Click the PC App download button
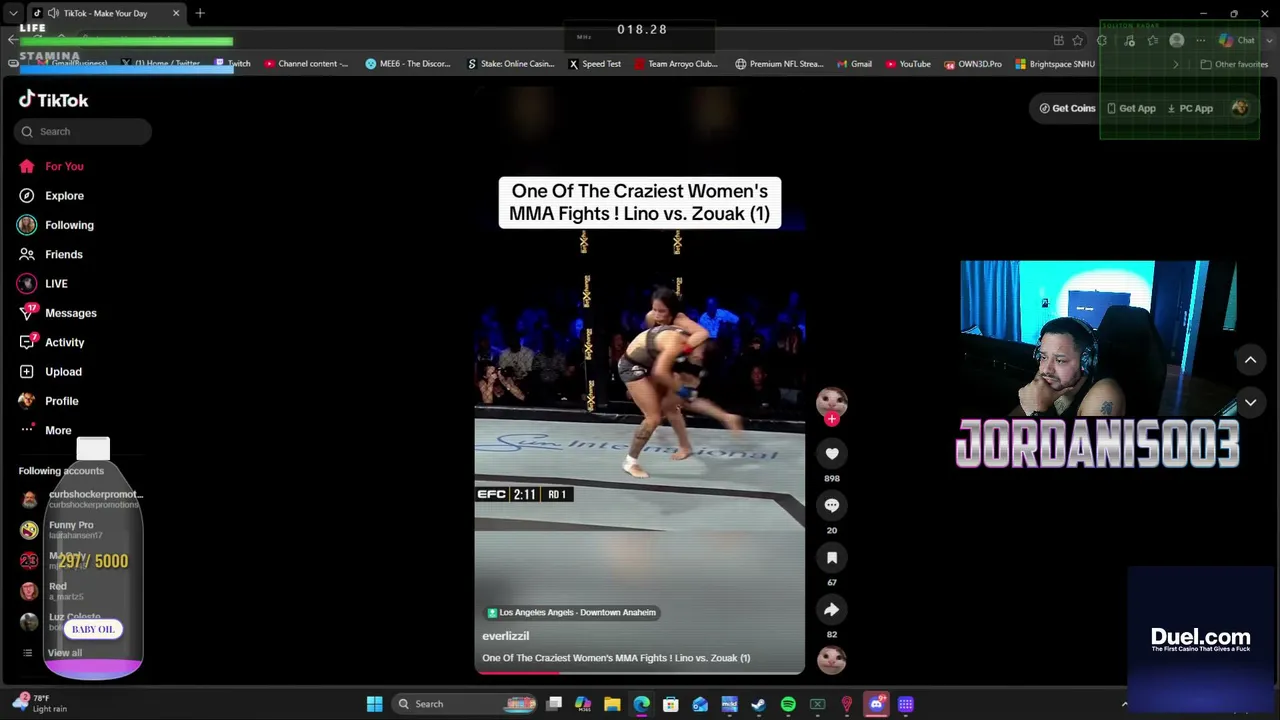The image size is (1280, 720). tap(1190, 108)
